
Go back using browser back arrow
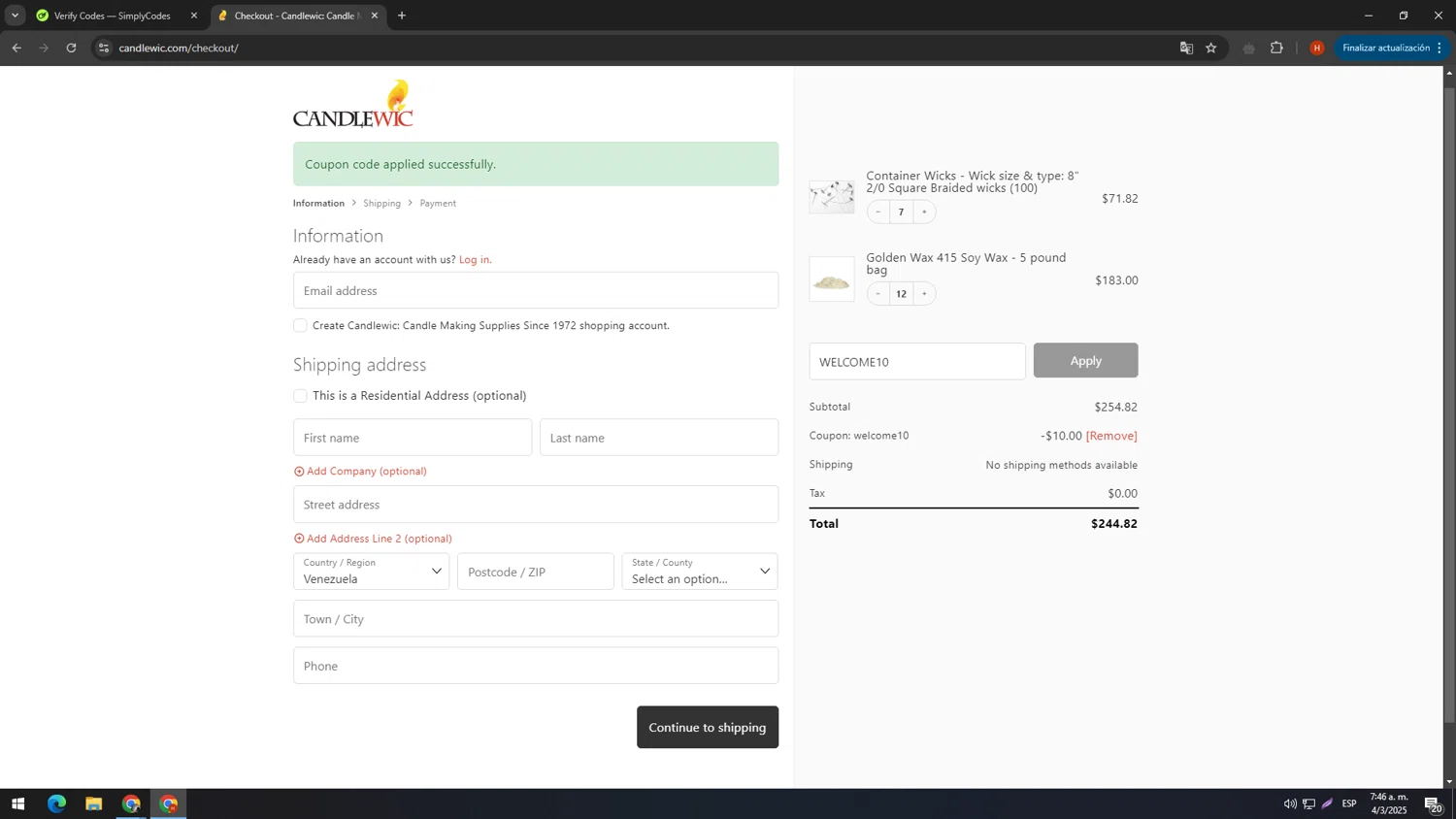[17, 48]
